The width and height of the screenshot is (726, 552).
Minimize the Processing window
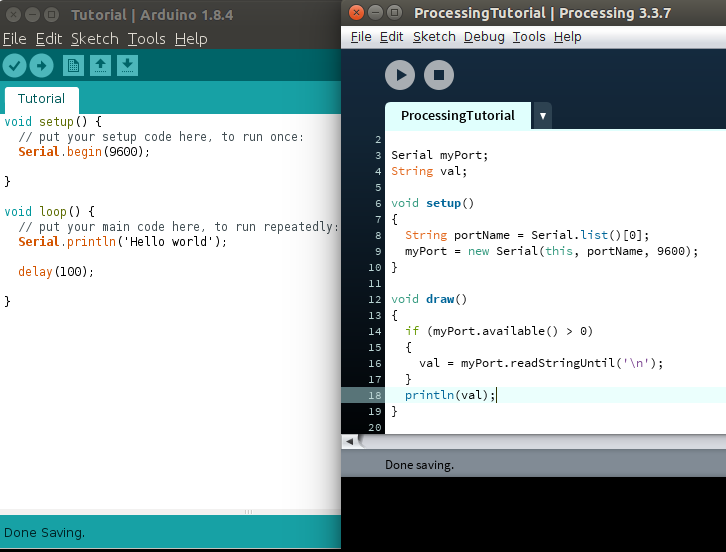click(x=376, y=13)
